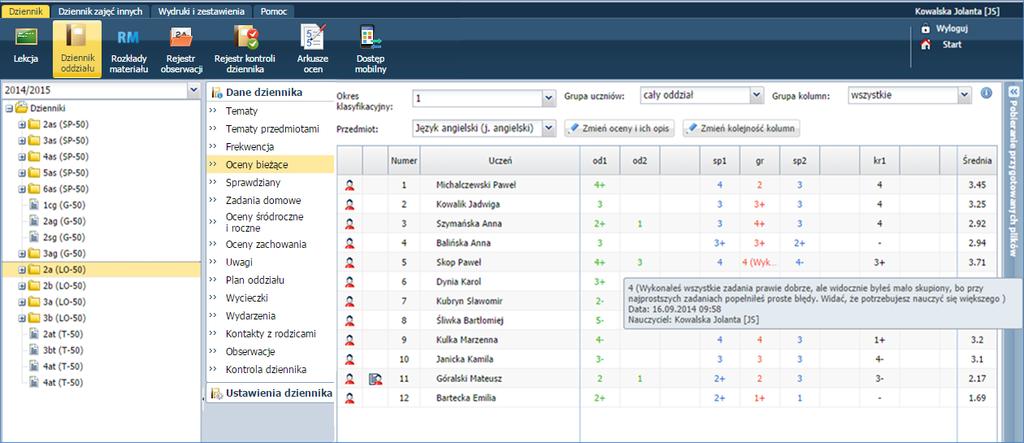Click the Wyloguj padlock icon

coord(925,28)
